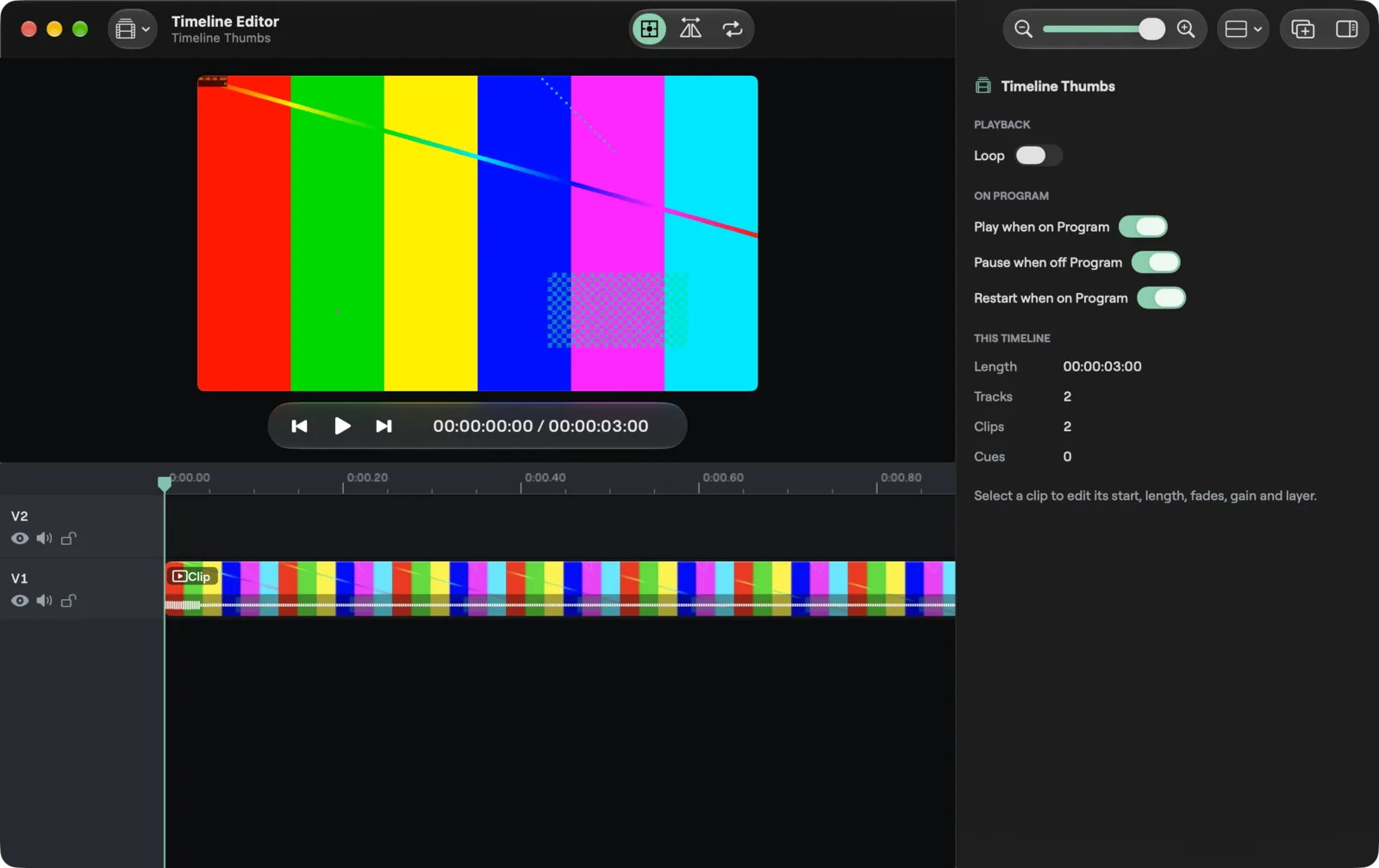Viewport: 1379px width, 868px height.
Task: Click the 00:00:00:00 / 00:00:03:00 timecode display
Action: click(540, 426)
